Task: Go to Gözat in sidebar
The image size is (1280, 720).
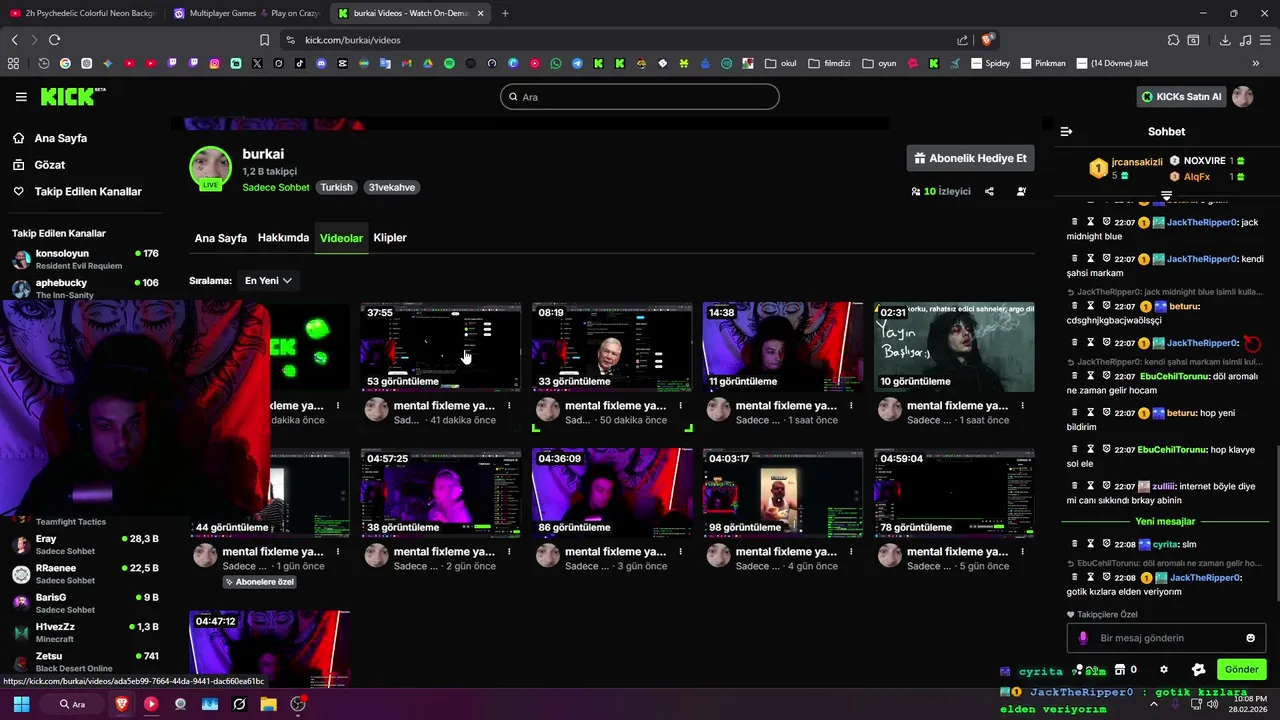Action: (x=50, y=165)
